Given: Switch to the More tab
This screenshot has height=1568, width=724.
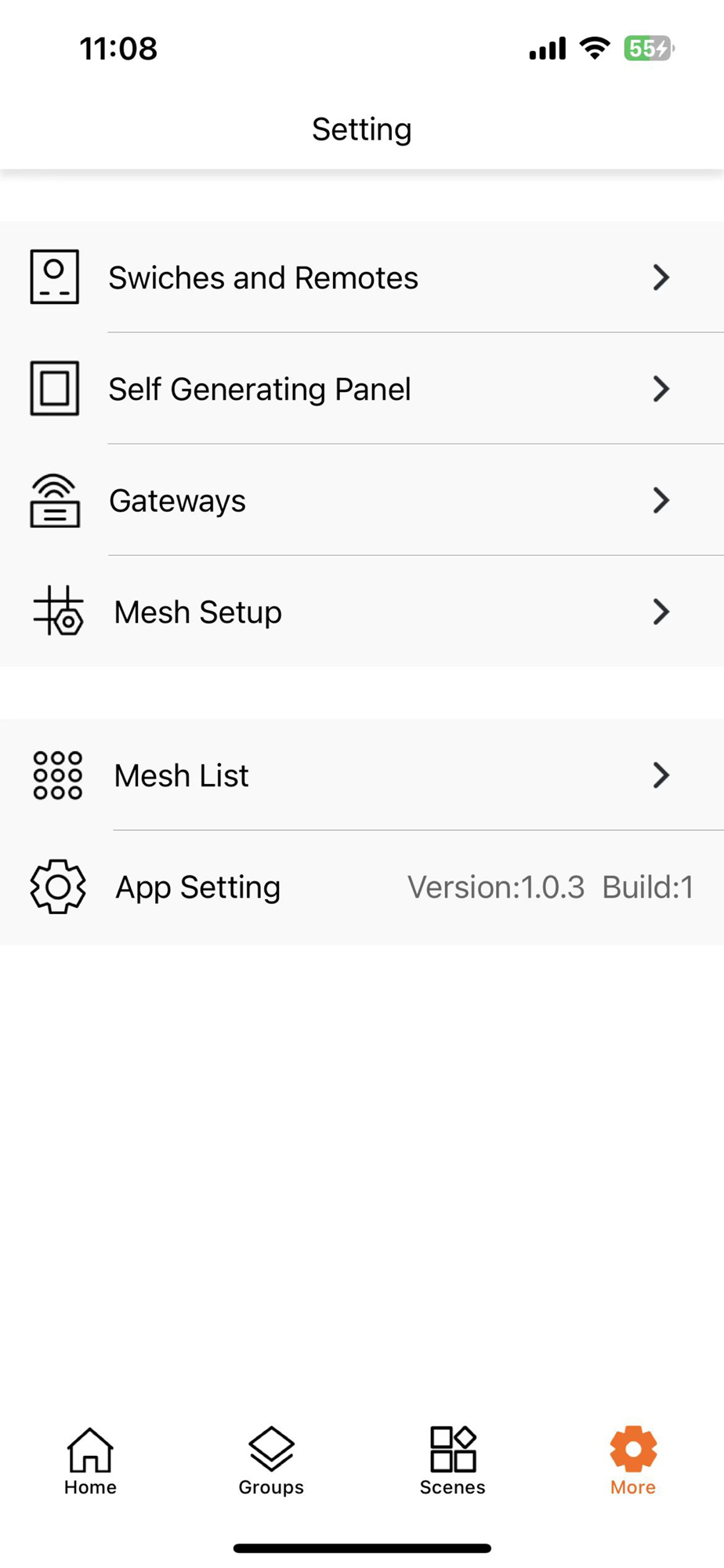Looking at the screenshot, I should click(633, 1461).
